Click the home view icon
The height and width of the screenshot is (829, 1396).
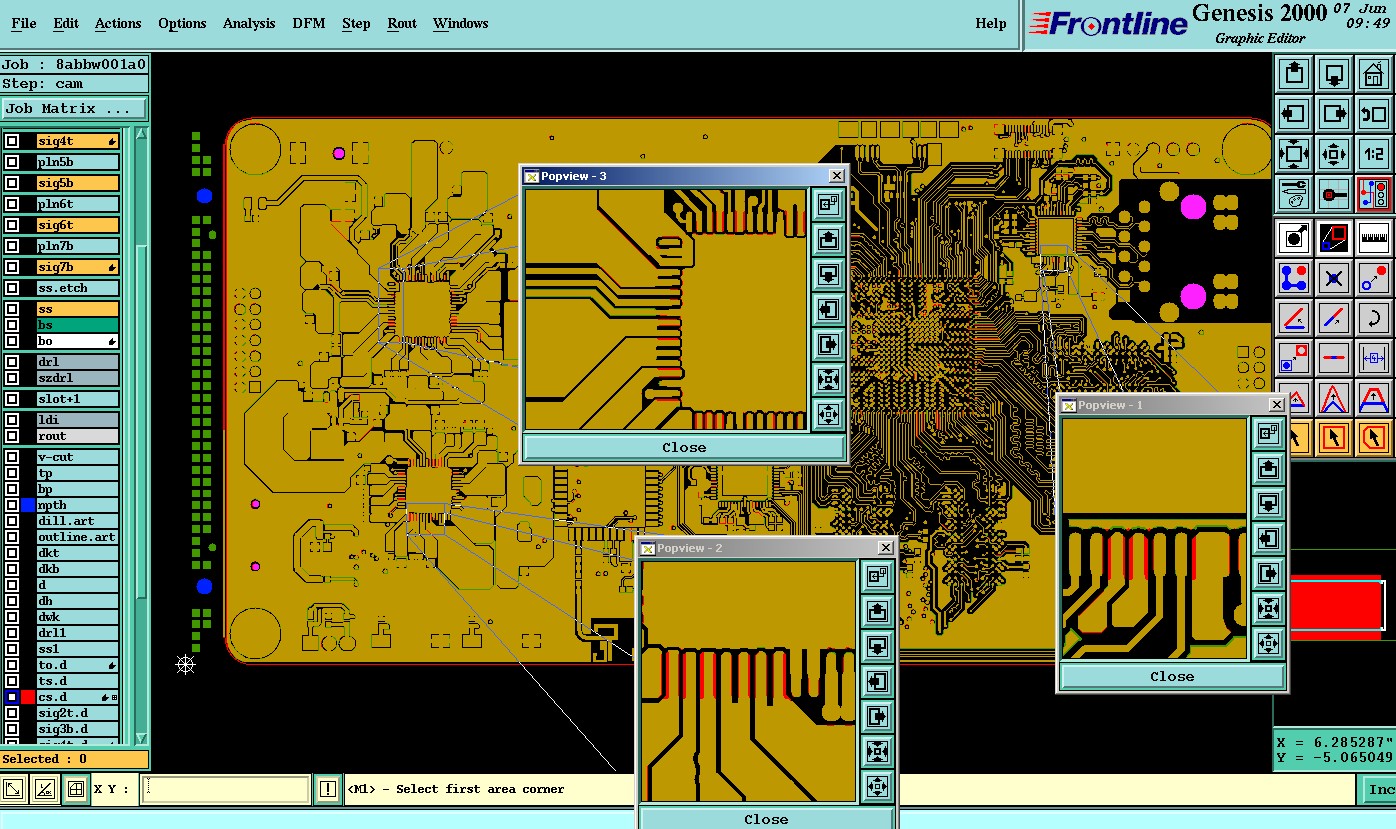[1374, 74]
